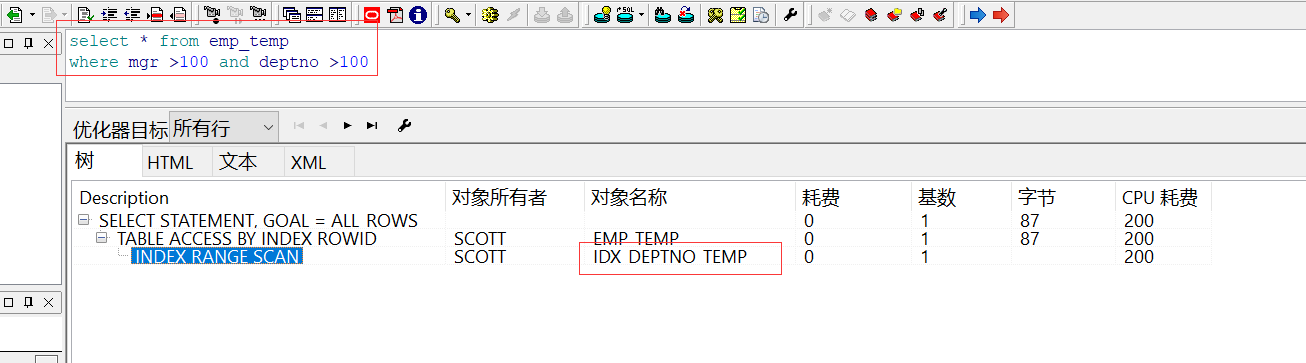Click the blue info circle icon
1306x363 pixels.
click(417, 15)
